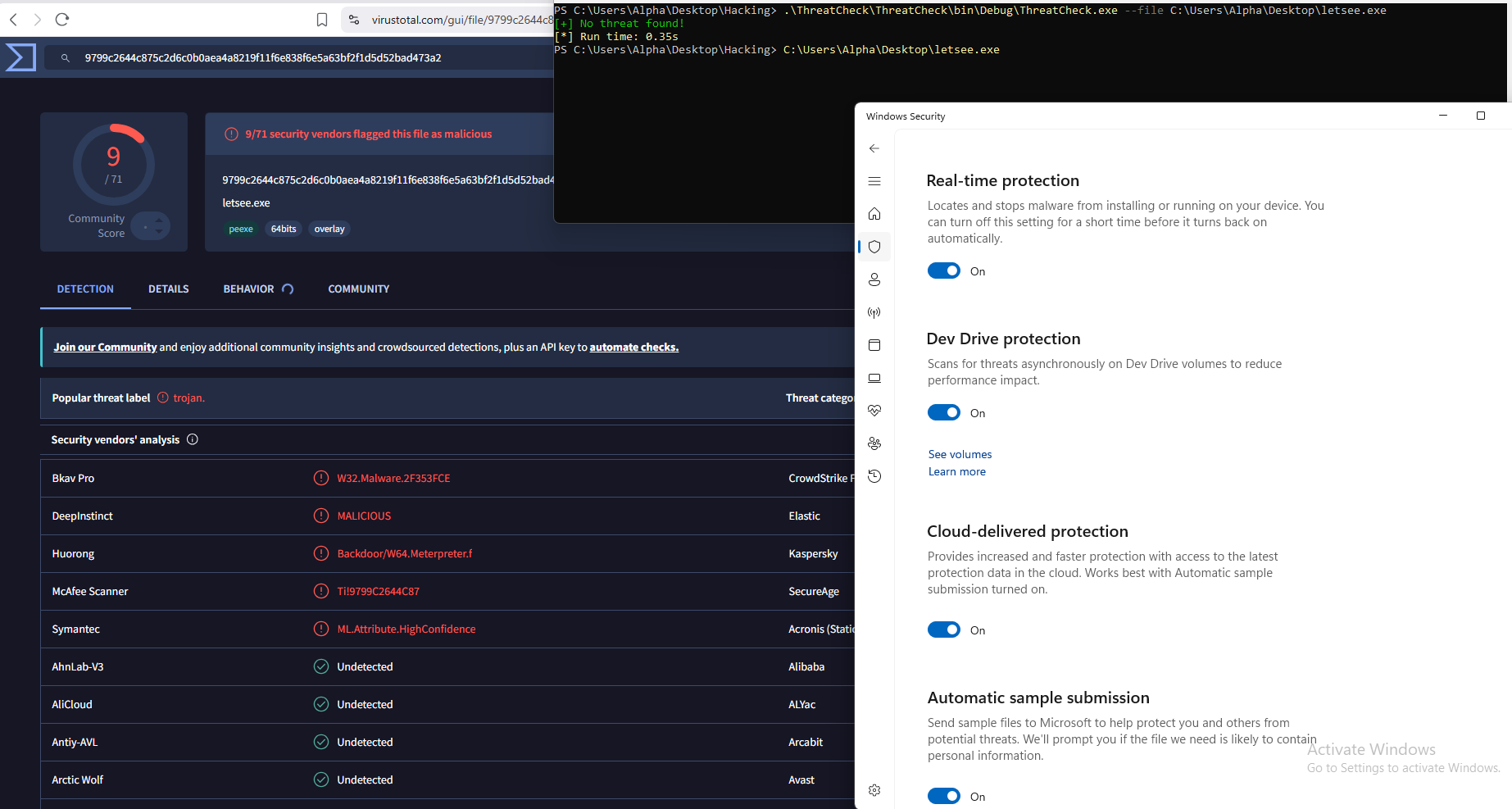1512x809 pixels.
Task: Click the browser address bar URL
Action: click(461, 20)
